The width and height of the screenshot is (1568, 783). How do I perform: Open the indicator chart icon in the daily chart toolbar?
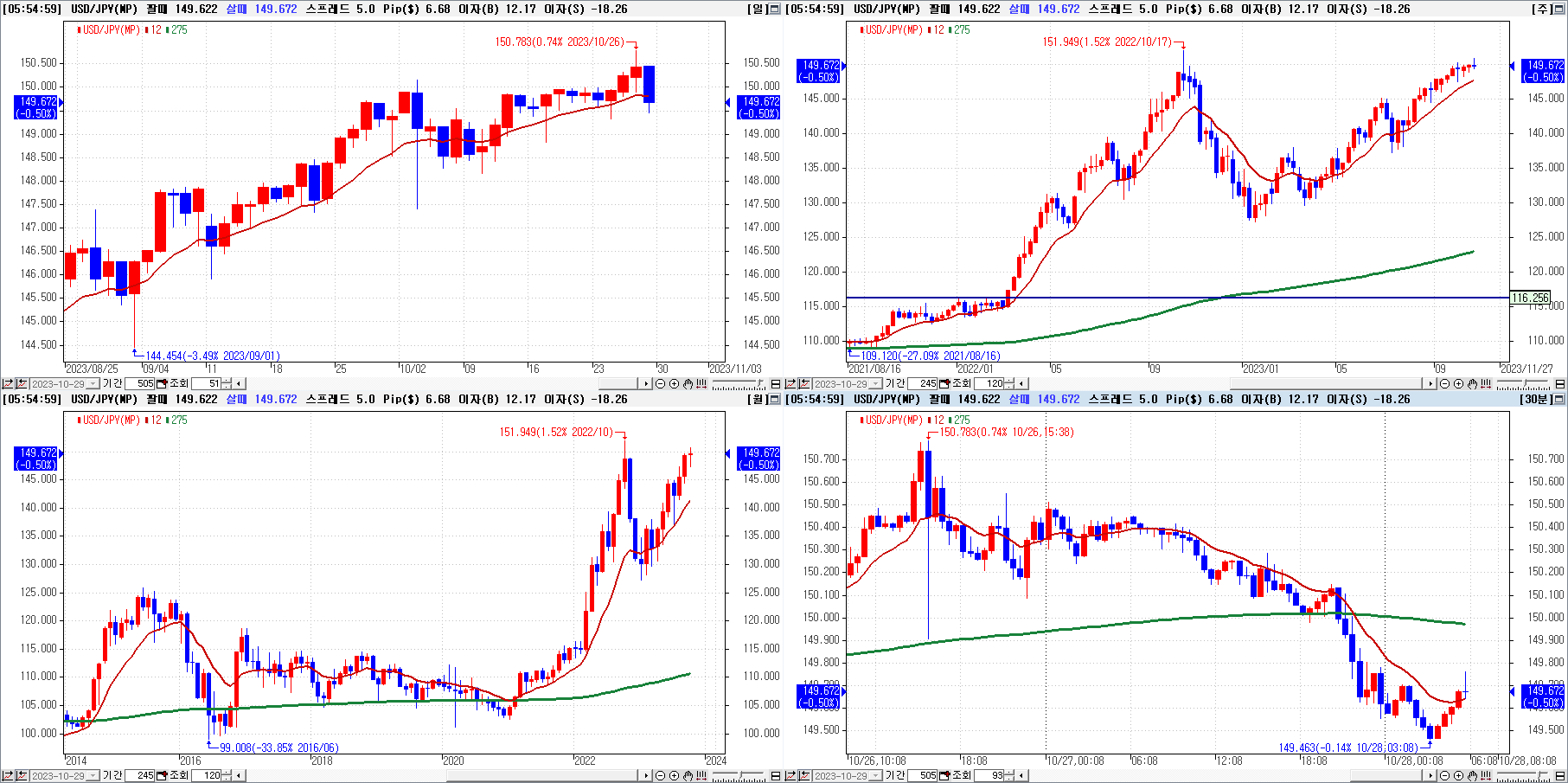22,383
